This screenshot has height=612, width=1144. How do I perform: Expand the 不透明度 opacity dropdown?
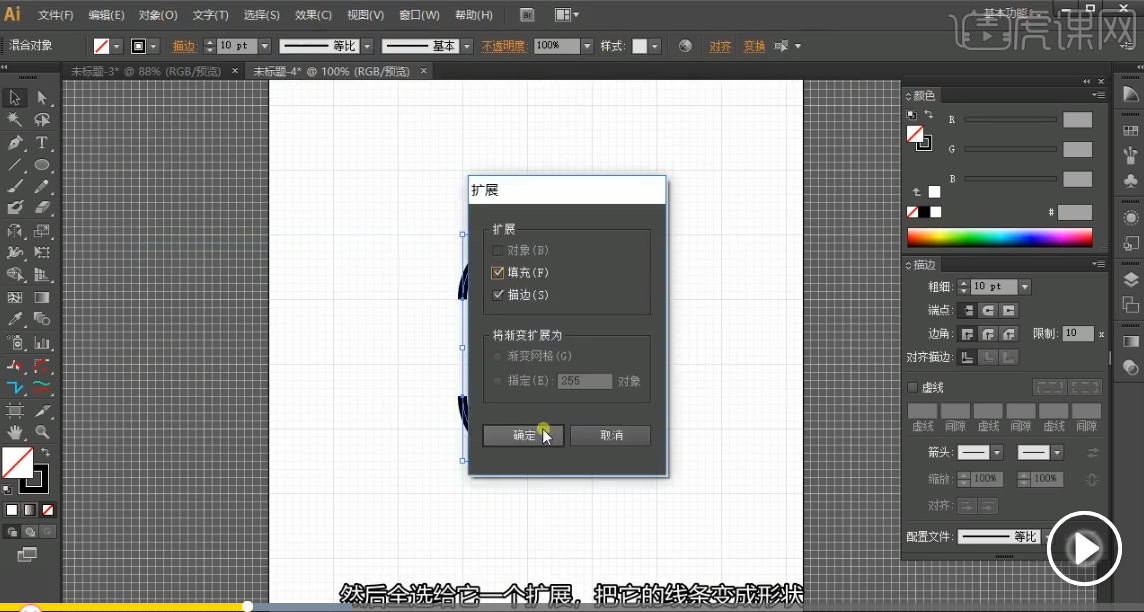[x=585, y=46]
